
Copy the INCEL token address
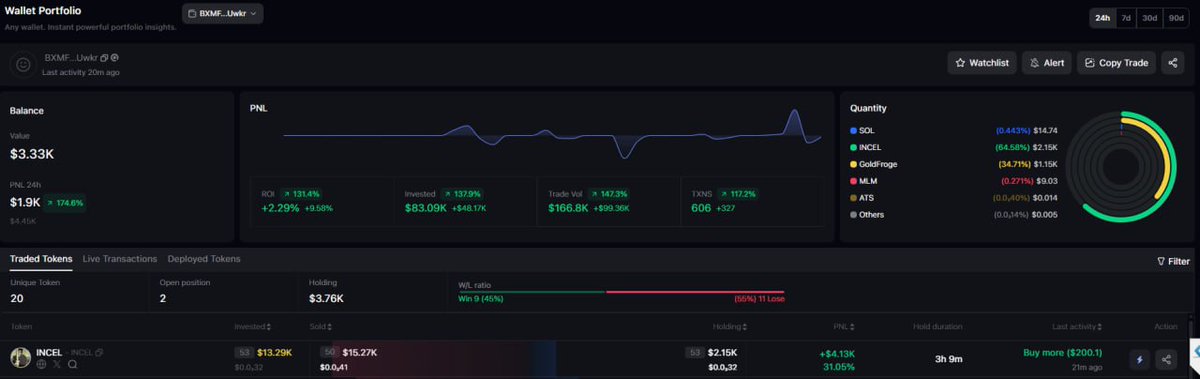[99, 353]
